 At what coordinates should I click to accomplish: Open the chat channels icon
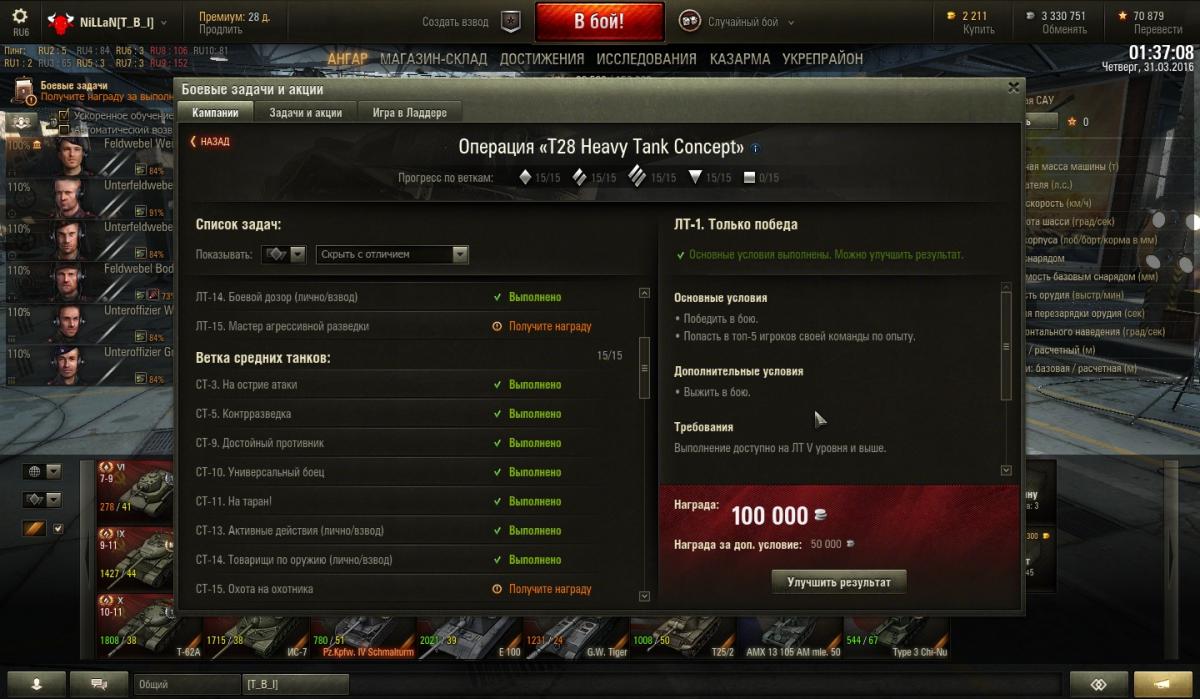tap(100, 684)
